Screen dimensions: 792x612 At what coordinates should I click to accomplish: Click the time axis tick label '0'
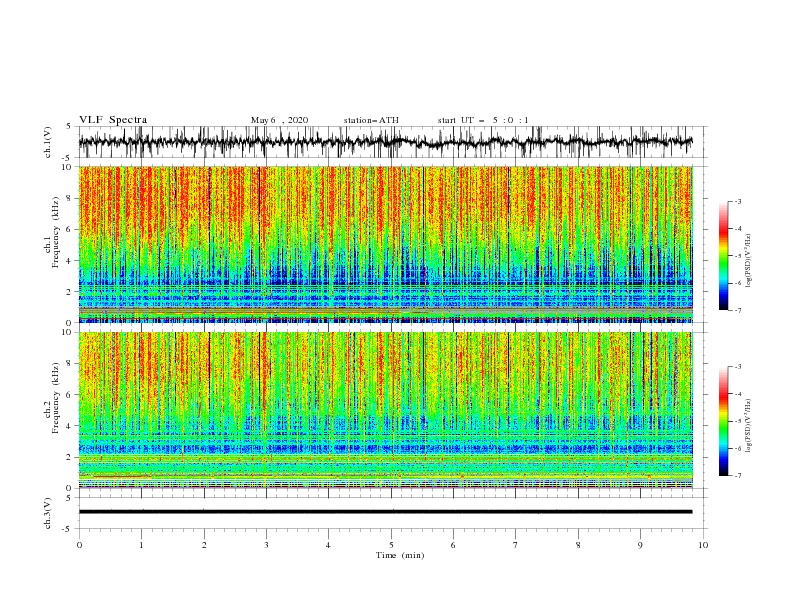click(79, 545)
